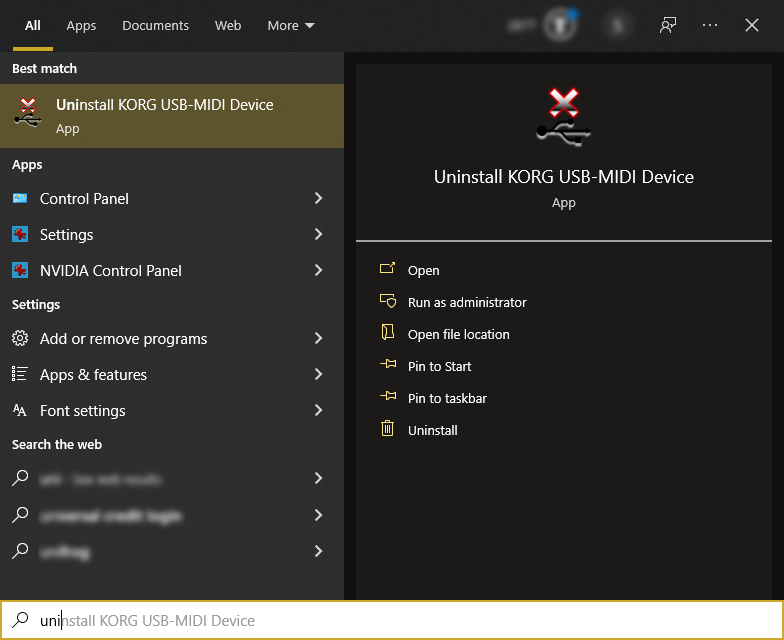Expand Apps & features arrow
784x640 pixels.
(318, 374)
